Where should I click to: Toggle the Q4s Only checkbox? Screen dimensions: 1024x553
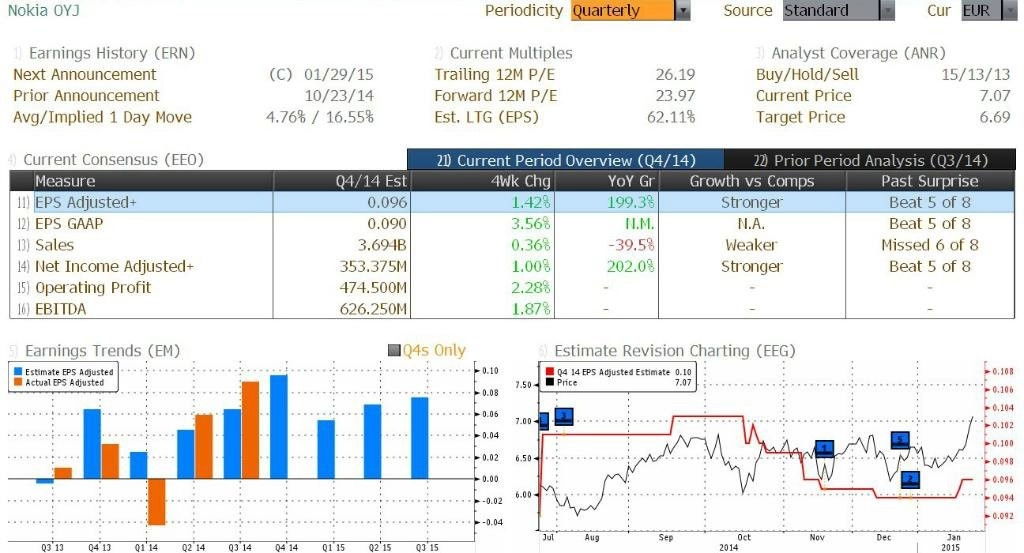[394, 351]
